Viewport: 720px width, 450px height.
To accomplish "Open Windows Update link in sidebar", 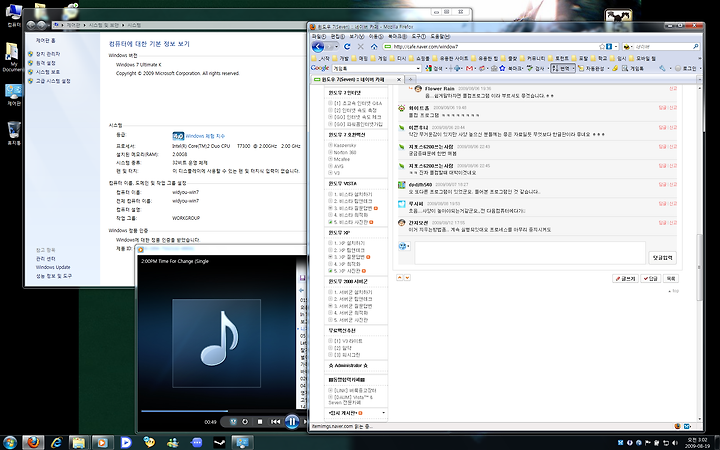I will click(53, 267).
